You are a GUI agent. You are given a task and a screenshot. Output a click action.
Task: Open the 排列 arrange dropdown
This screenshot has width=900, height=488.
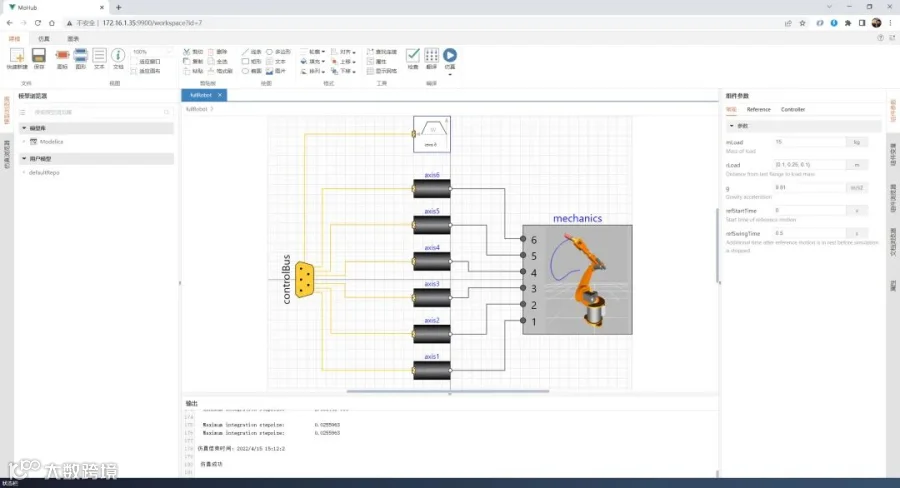[313, 71]
